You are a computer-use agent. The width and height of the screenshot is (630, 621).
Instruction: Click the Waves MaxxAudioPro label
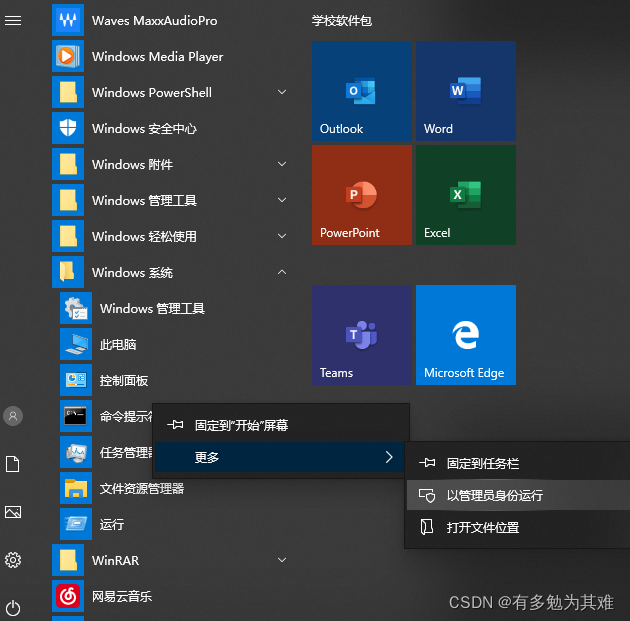coord(155,20)
